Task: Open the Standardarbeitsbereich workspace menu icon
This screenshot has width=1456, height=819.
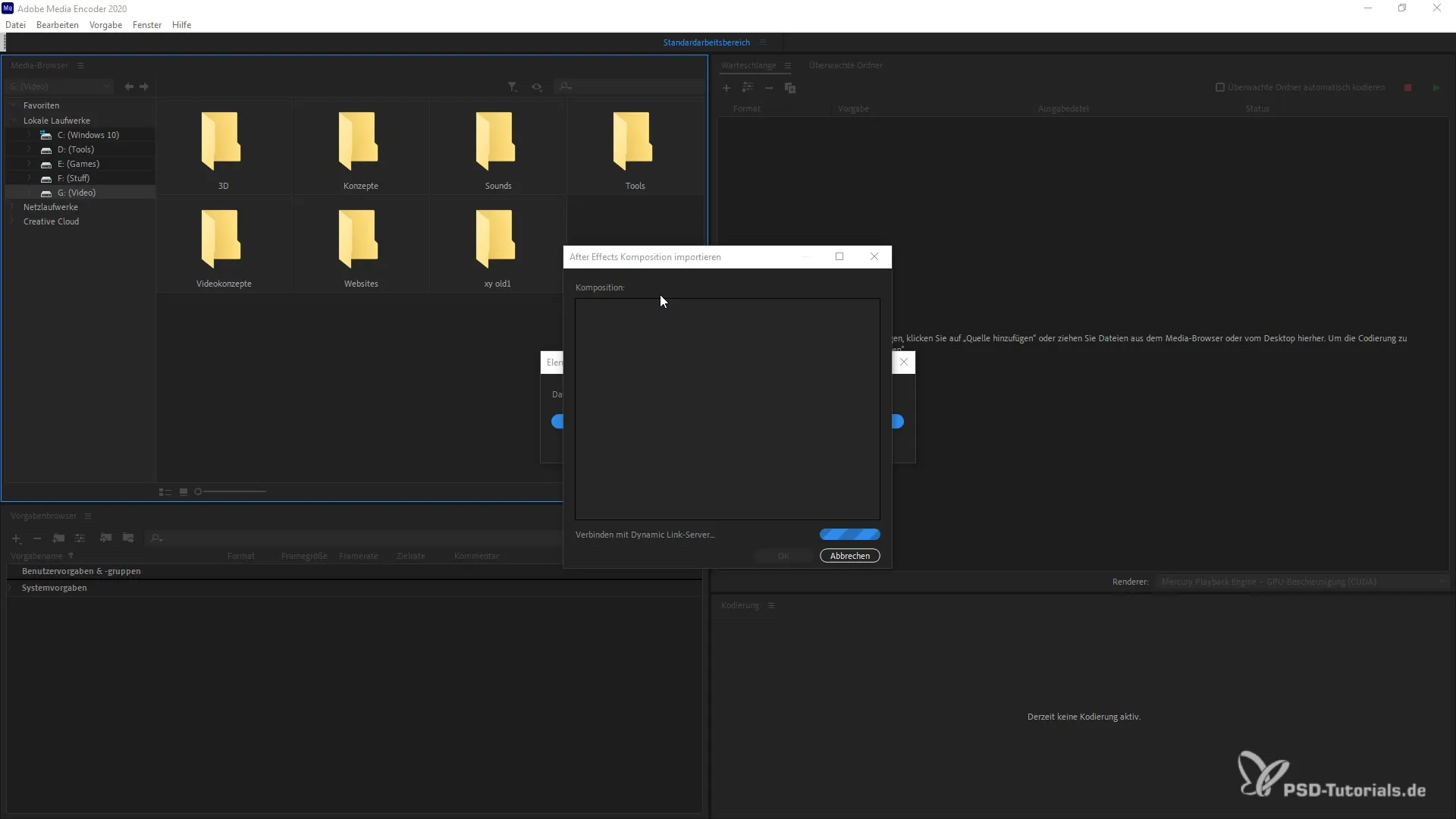Action: pyautogui.click(x=763, y=42)
